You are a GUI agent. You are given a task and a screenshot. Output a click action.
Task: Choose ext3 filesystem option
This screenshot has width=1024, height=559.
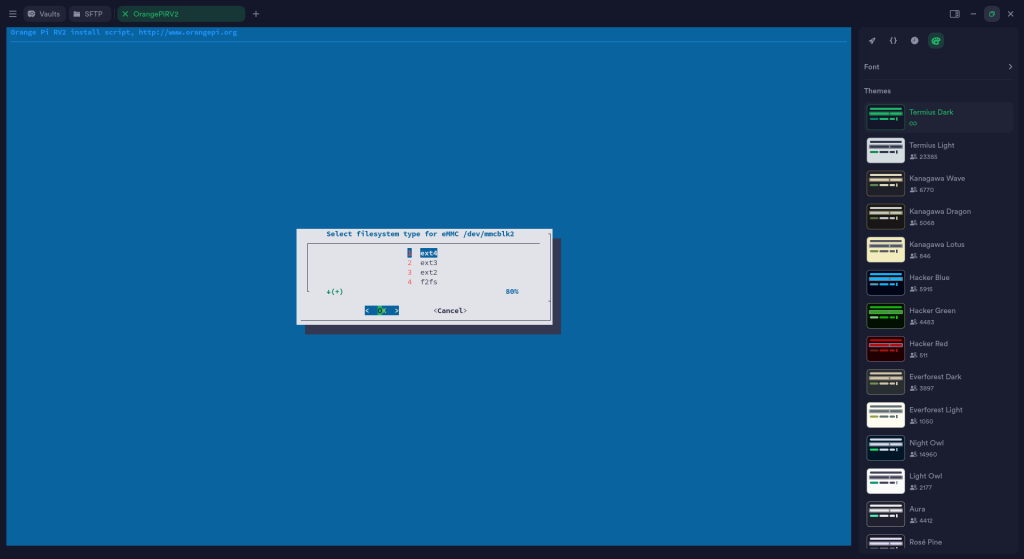(x=428, y=263)
